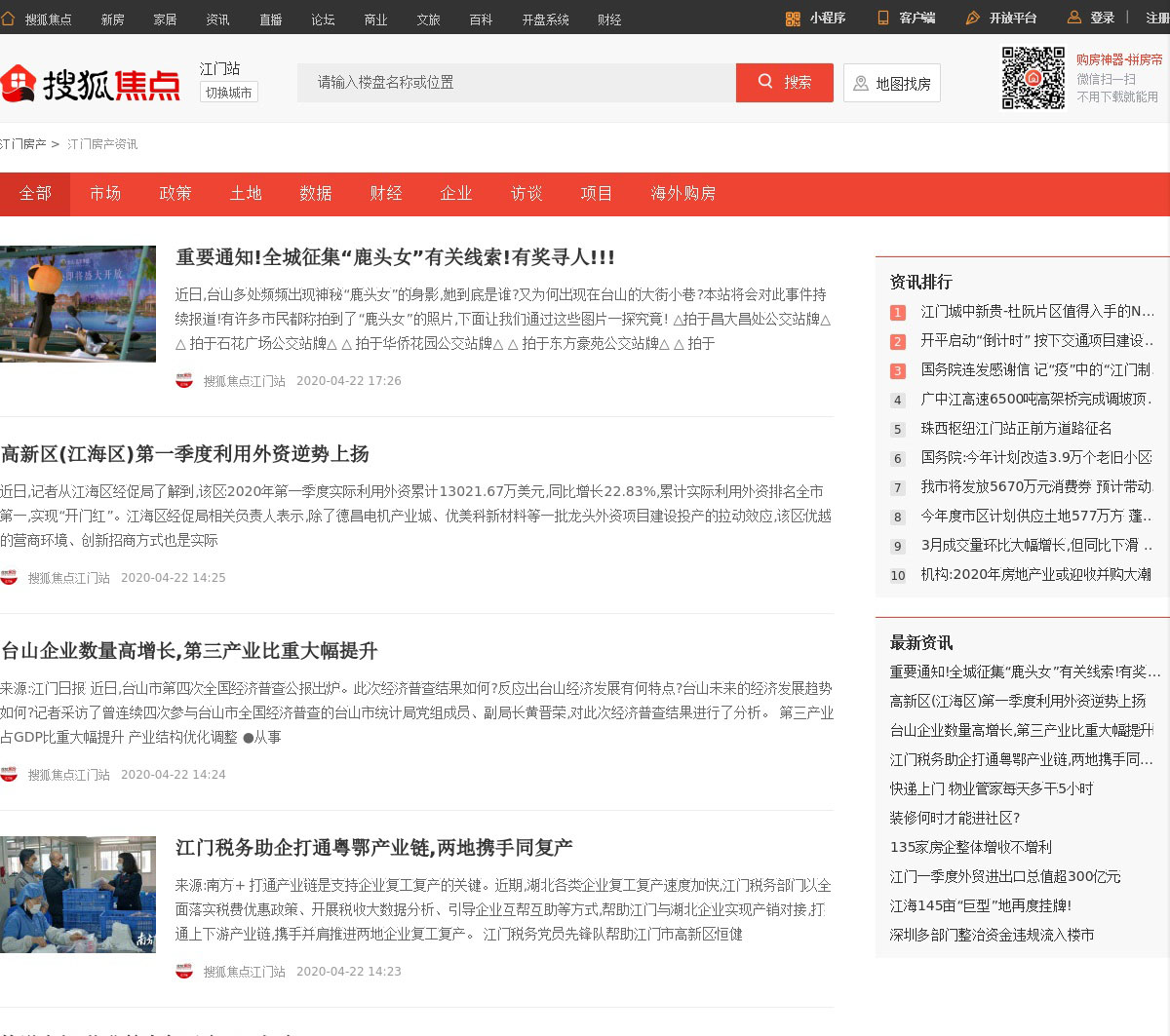Click the 江门房产 breadcrumb link

click(x=23, y=144)
